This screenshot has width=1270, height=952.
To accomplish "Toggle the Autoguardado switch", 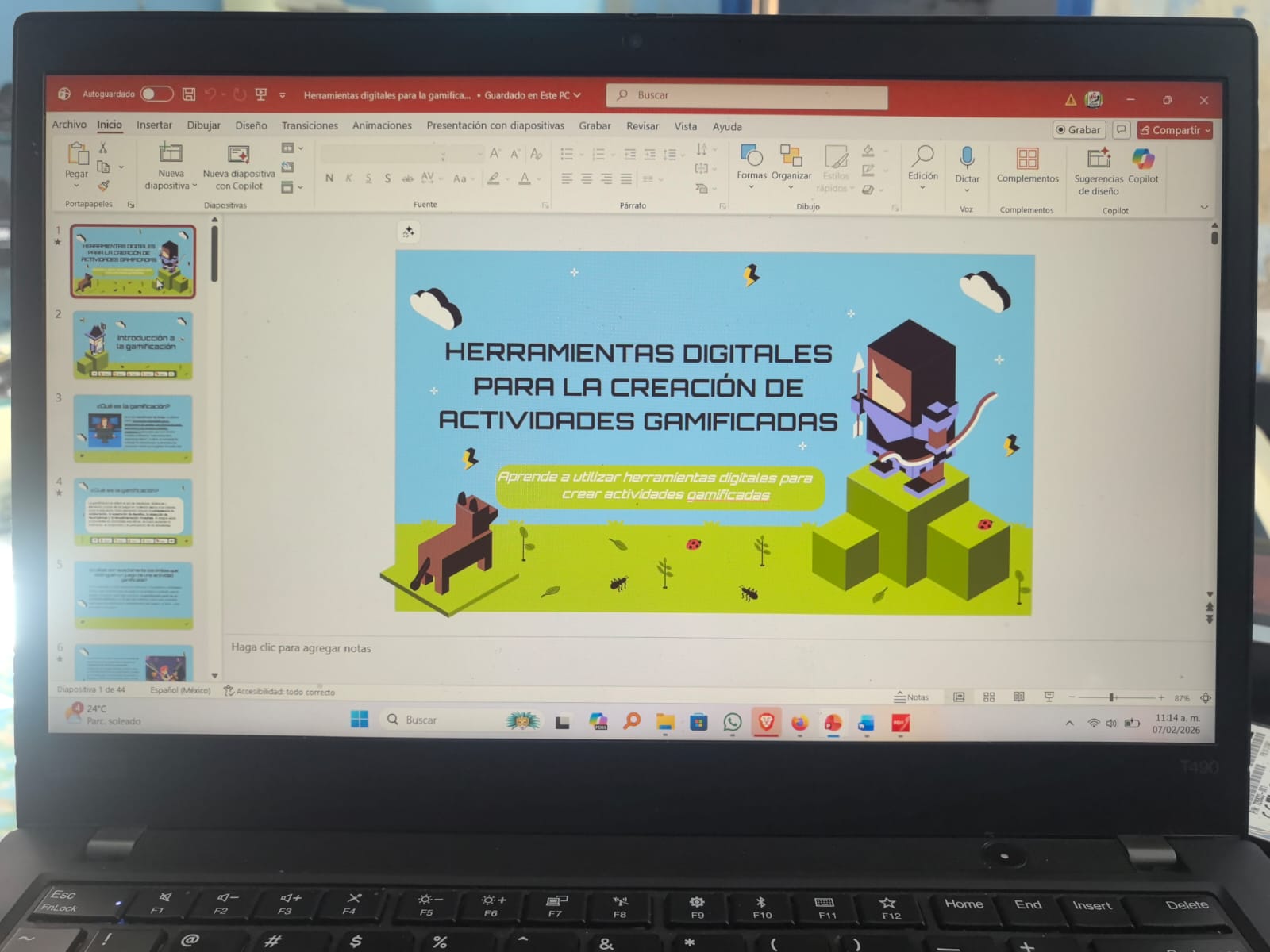I will [156, 94].
